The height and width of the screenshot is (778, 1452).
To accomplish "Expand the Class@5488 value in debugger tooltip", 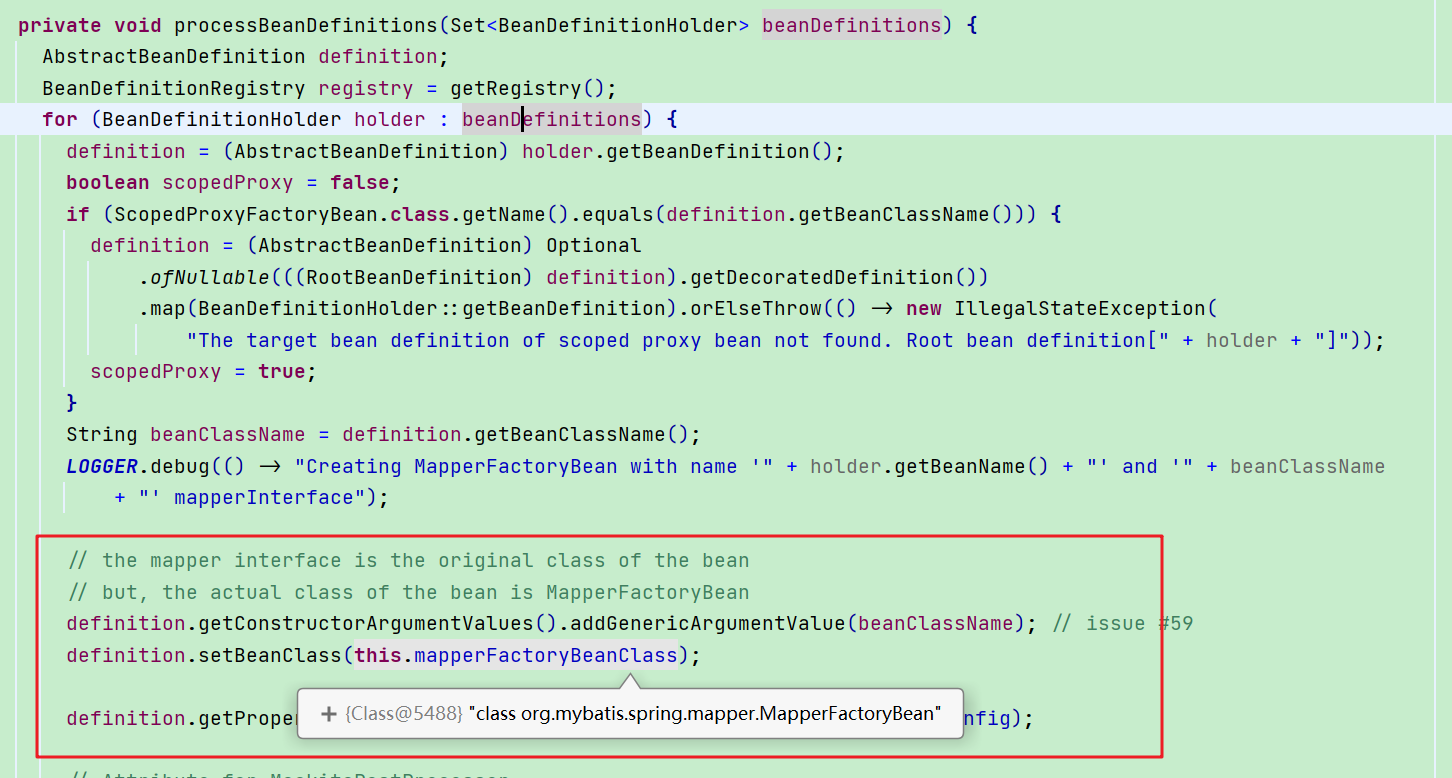I will point(327,714).
